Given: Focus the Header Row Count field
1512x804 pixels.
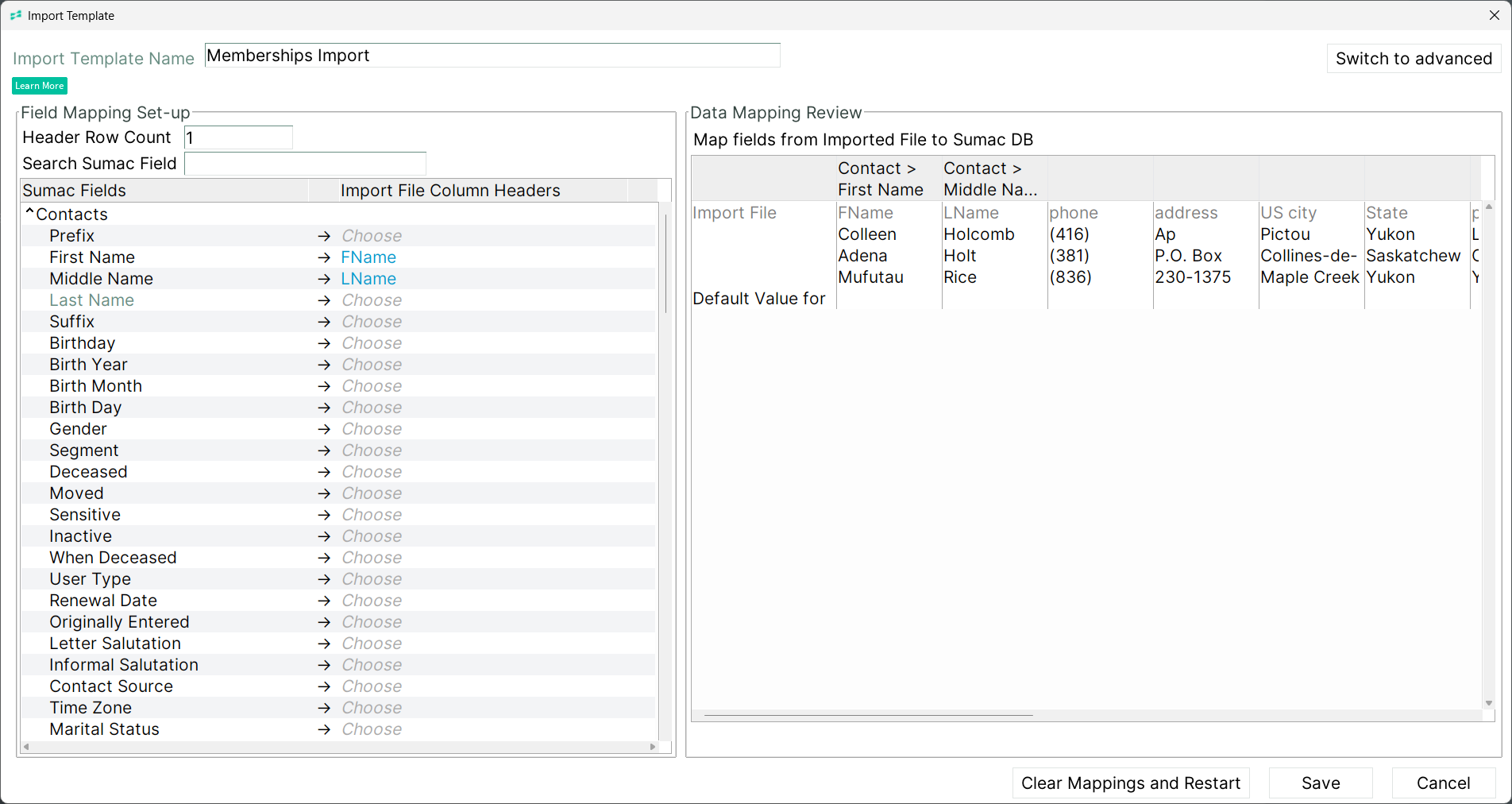Looking at the screenshot, I should 238,137.
